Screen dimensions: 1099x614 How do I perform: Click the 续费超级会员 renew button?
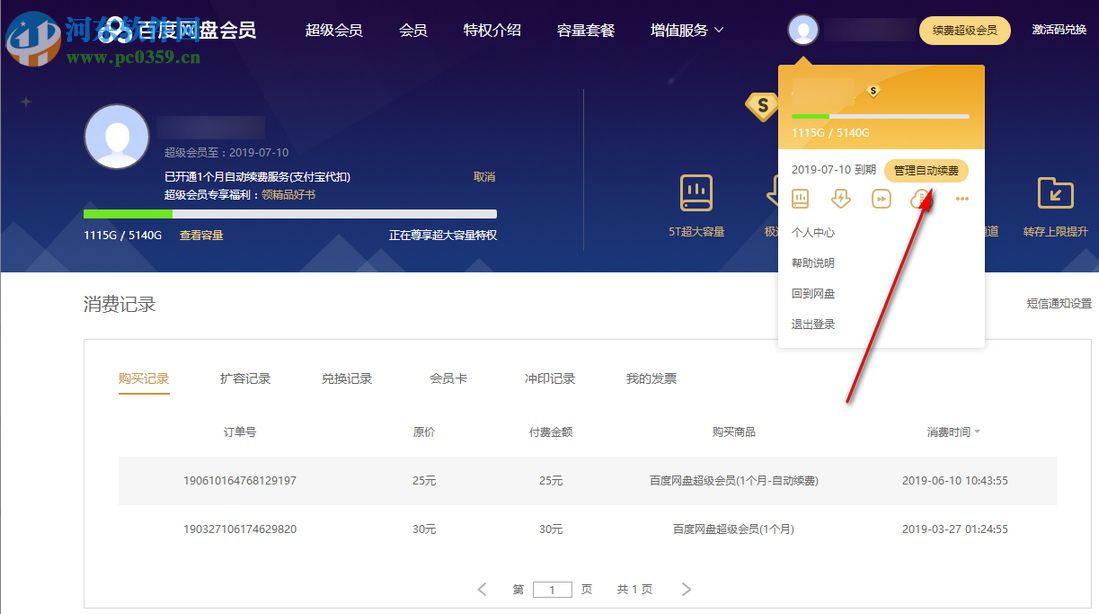(964, 30)
